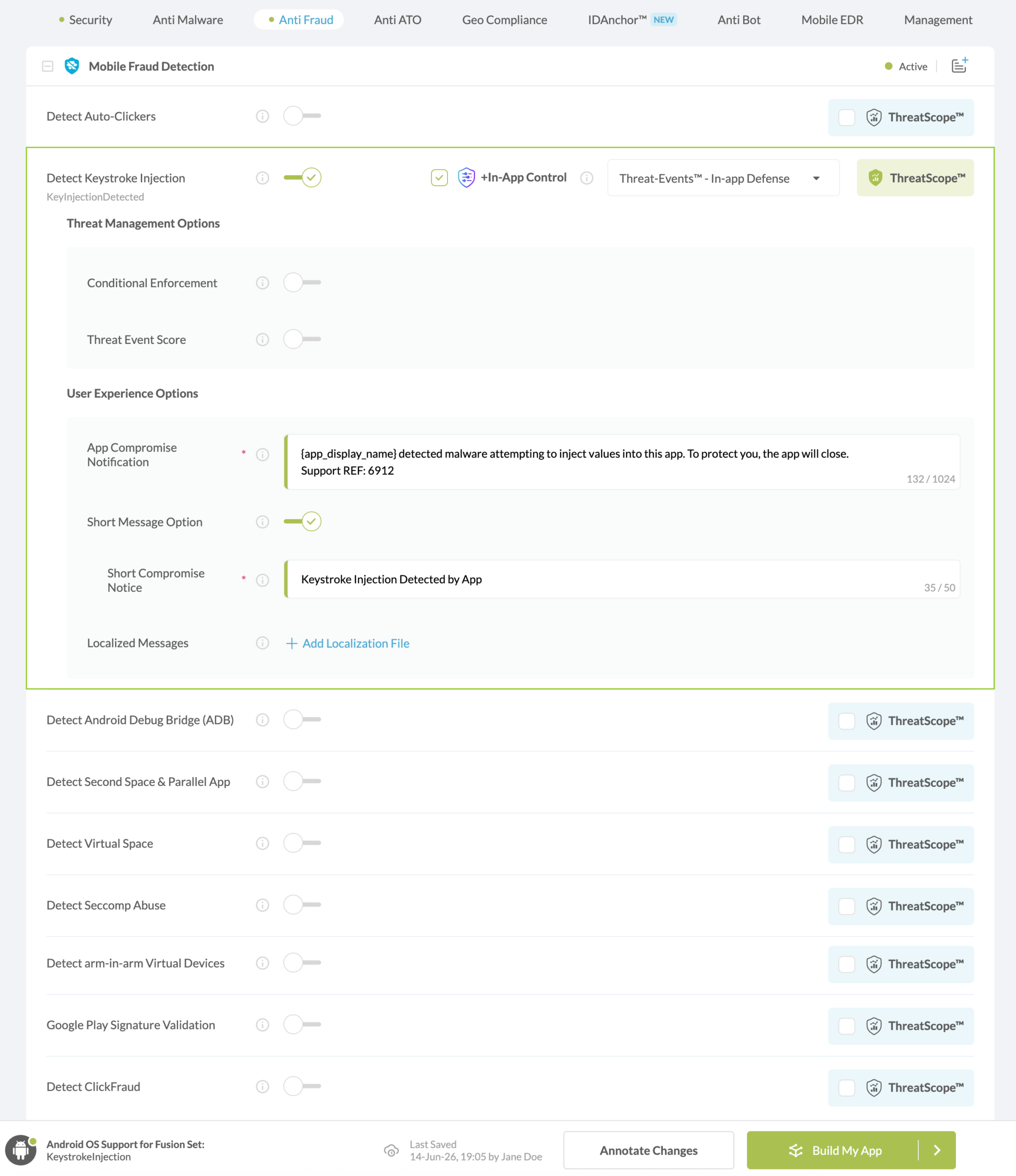Enable Detect Seccomp Abuse toggle
1016x1176 pixels.
[x=303, y=905]
